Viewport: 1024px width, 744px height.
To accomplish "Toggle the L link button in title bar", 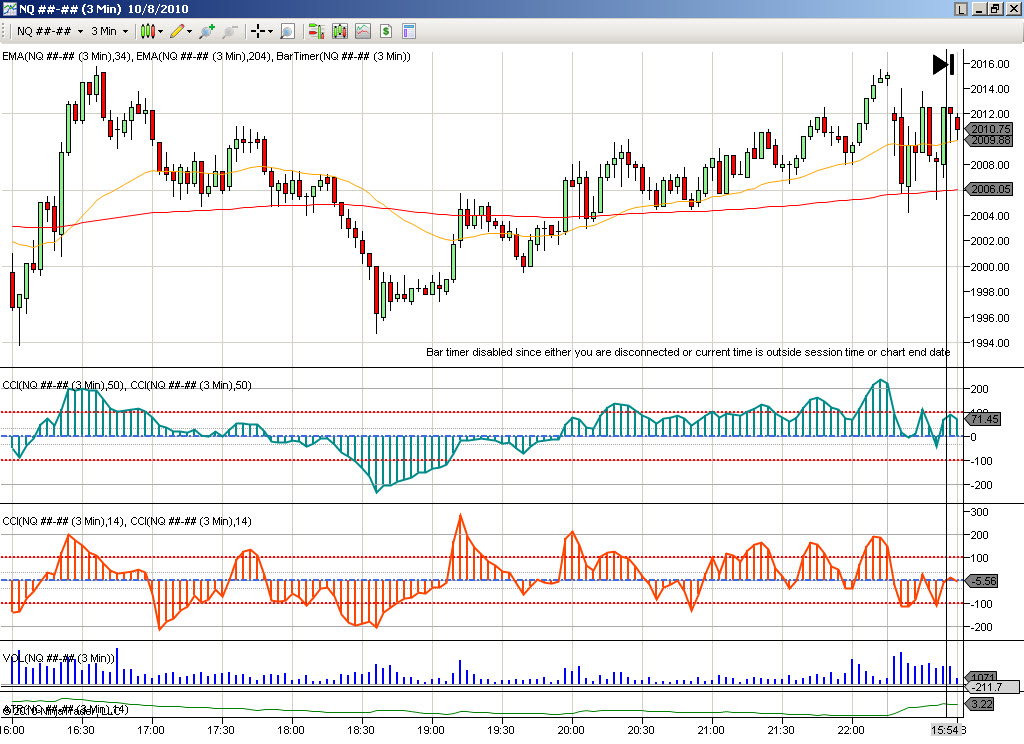I will pyautogui.click(x=961, y=8).
